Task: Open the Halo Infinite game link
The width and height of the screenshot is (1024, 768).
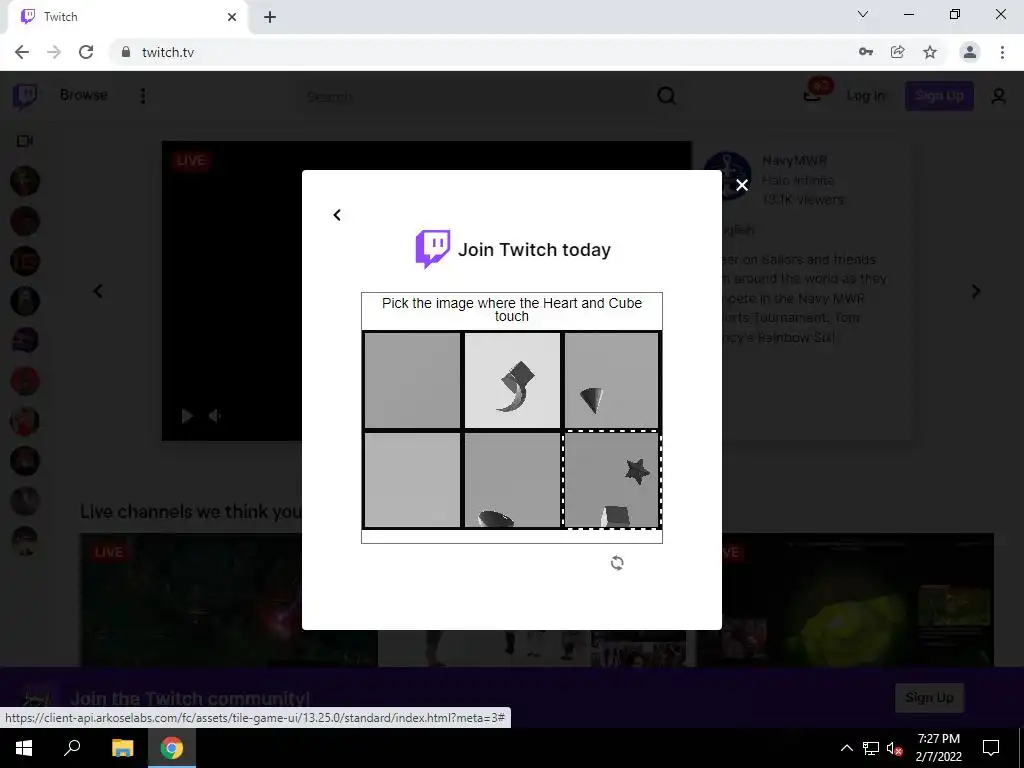Action: [x=798, y=180]
